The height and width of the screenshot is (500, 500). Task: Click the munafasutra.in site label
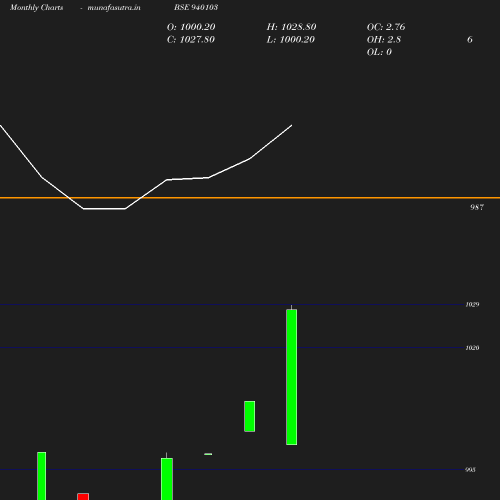click(x=114, y=7)
